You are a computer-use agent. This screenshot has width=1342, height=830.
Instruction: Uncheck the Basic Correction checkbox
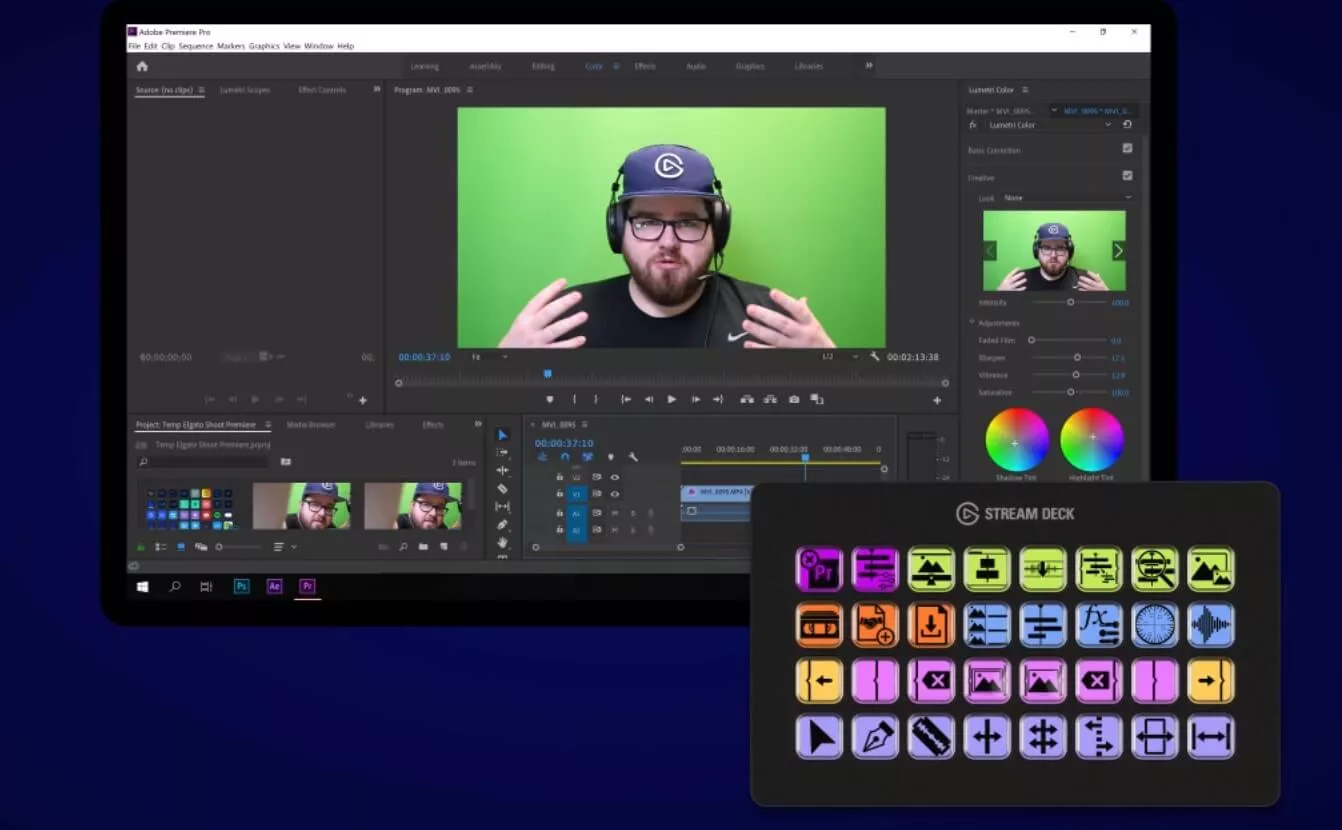pos(1127,149)
